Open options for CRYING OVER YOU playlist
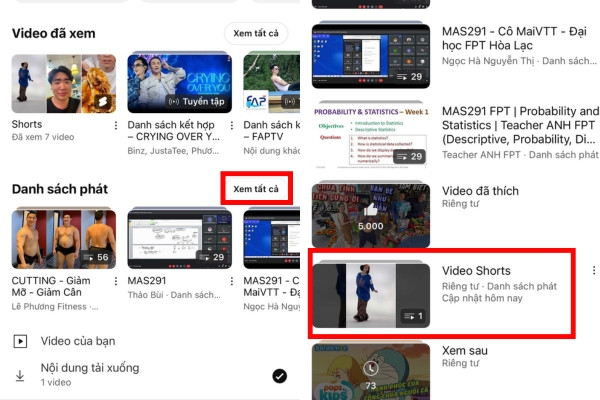600x400 pixels. [232, 125]
